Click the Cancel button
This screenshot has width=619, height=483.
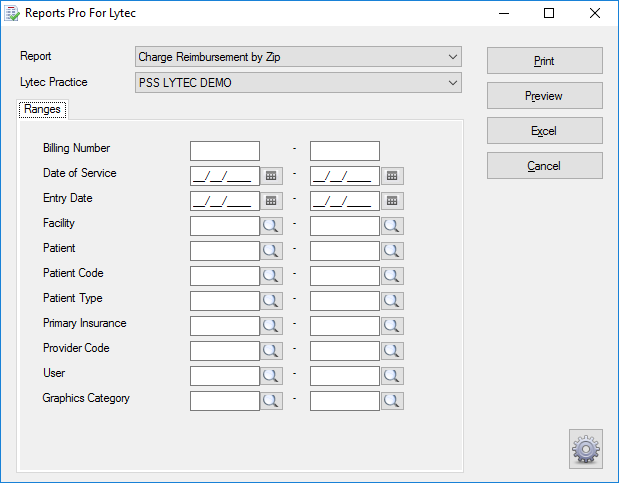[x=545, y=166]
